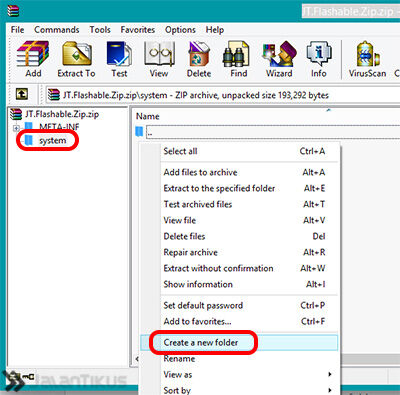Choose Repair archive
Viewport: 400px width, 395px height.
tap(239, 252)
